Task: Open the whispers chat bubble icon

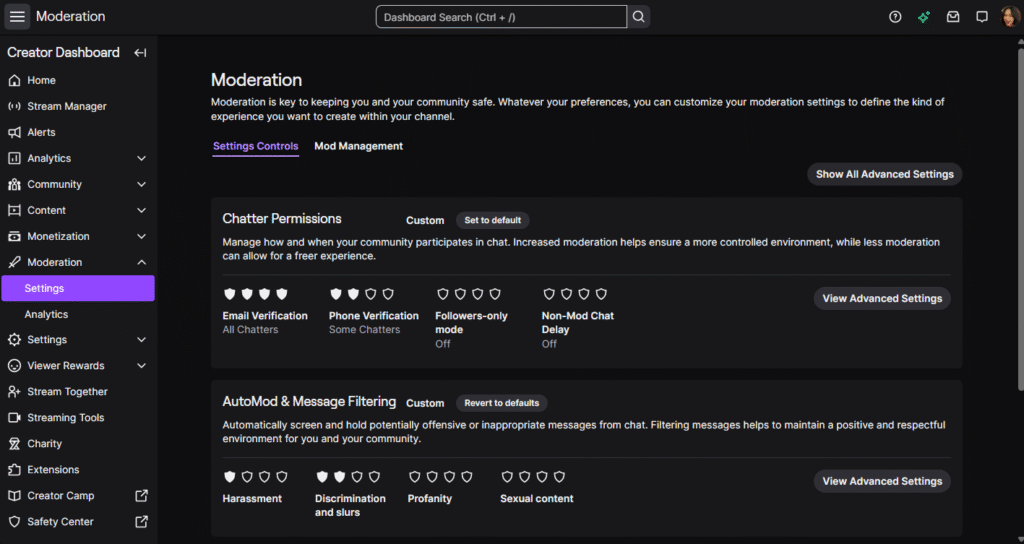Action: pyautogui.click(x=982, y=17)
